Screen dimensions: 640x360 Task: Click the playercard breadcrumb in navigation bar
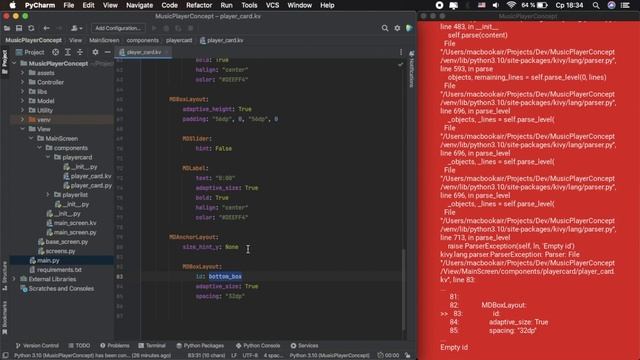[179, 40]
